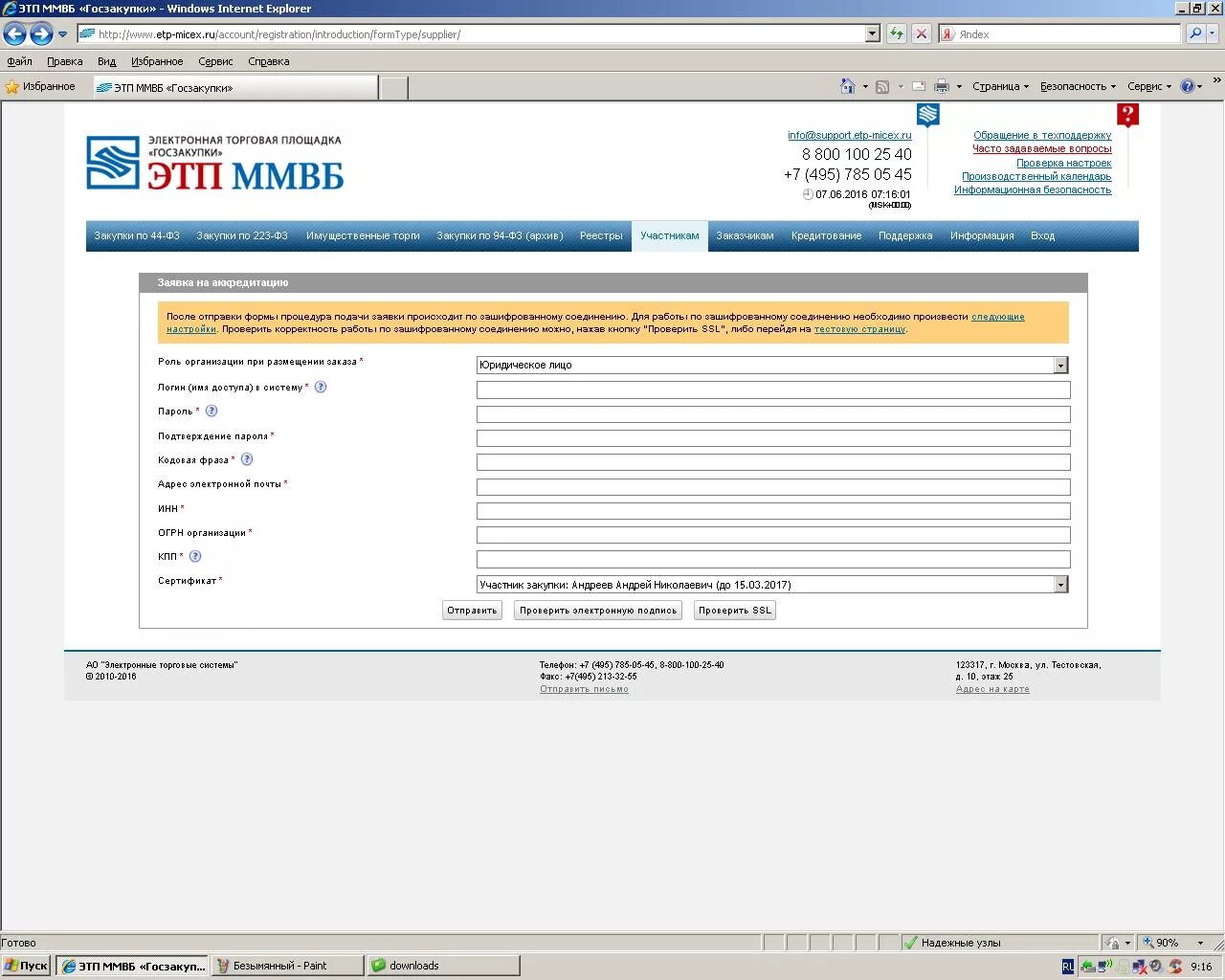This screenshot has height=980, width=1225.
Task: Click the Проверить SSL button
Action: [734, 611]
